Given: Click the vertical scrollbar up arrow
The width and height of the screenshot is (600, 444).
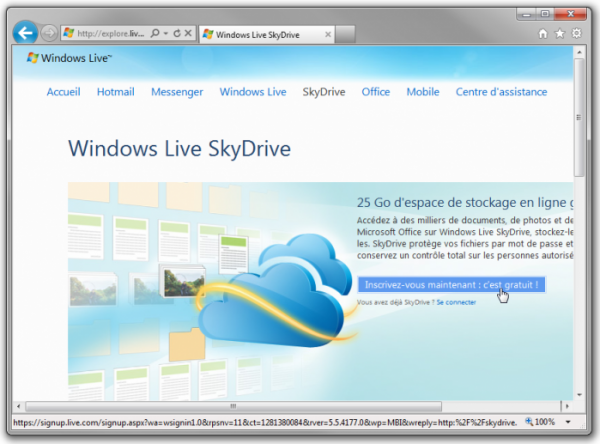Looking at the screenshot, I should [x=579, y=52].
